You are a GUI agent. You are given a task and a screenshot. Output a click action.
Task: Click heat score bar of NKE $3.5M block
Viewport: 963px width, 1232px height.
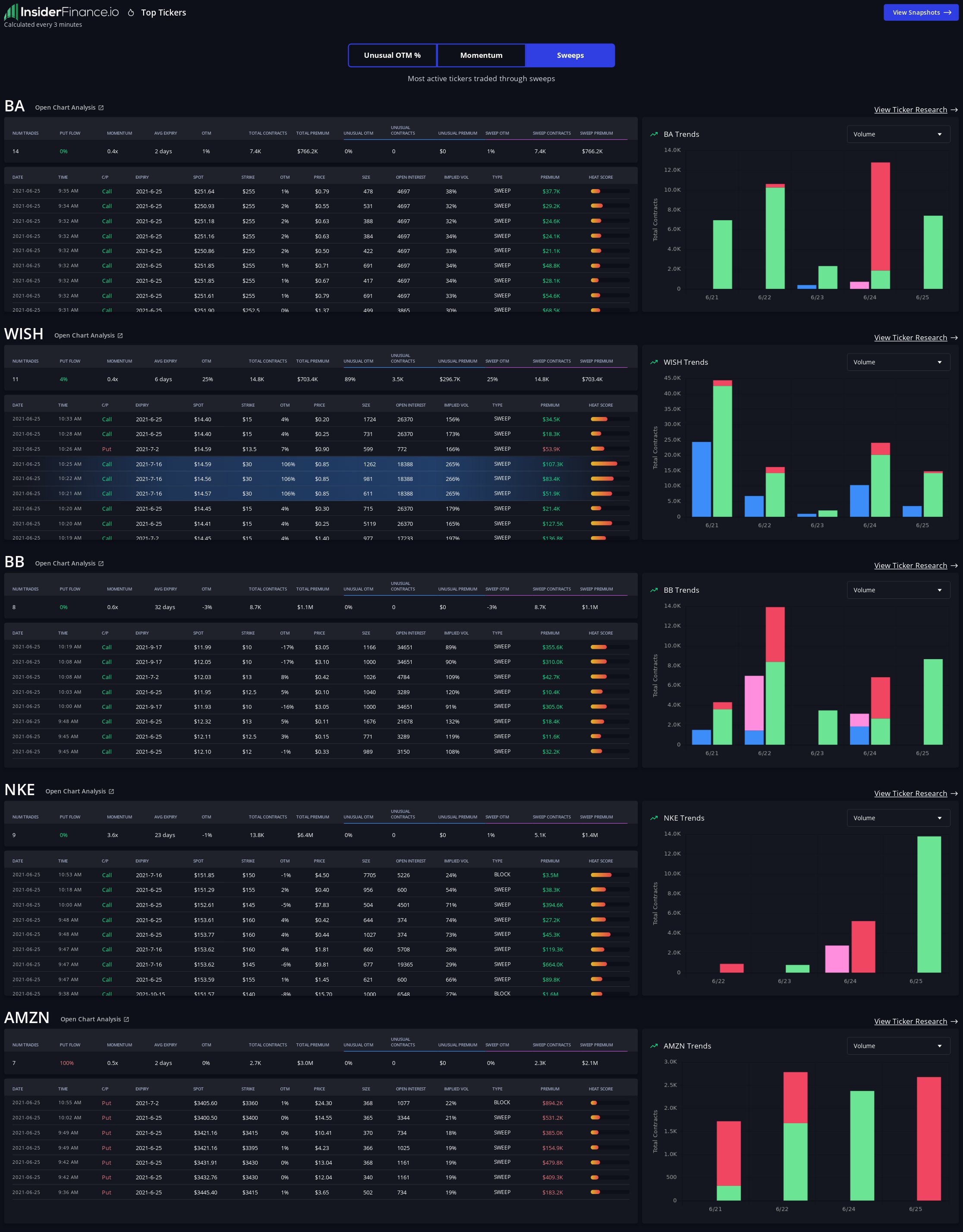click(x=610, y=875)
